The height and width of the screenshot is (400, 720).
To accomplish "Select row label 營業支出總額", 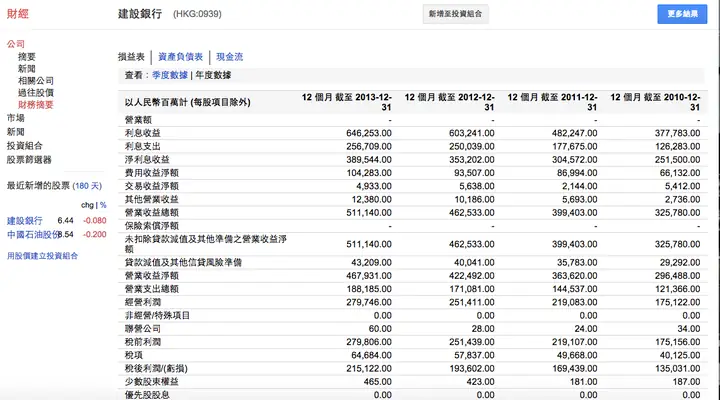I will pyautogui.click(x=152, y=289).
